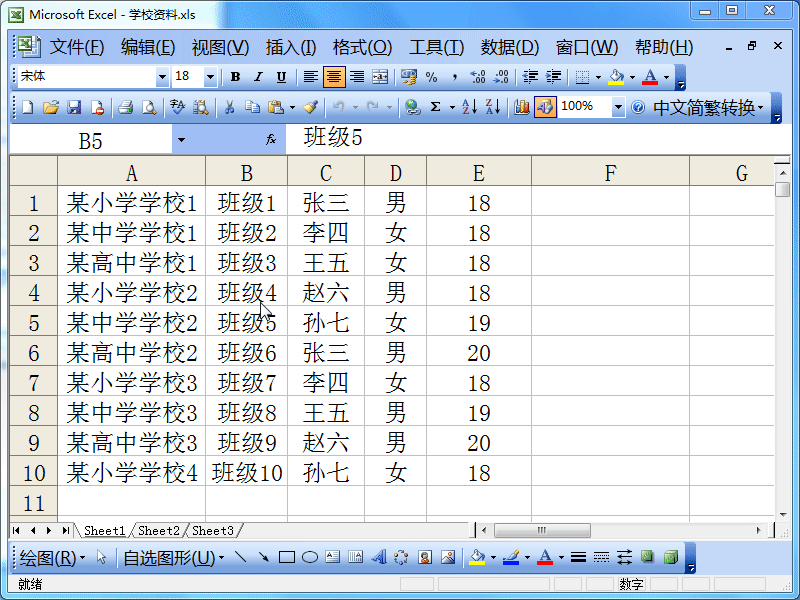Open the font size dropdown

click(x=210, y=78)
